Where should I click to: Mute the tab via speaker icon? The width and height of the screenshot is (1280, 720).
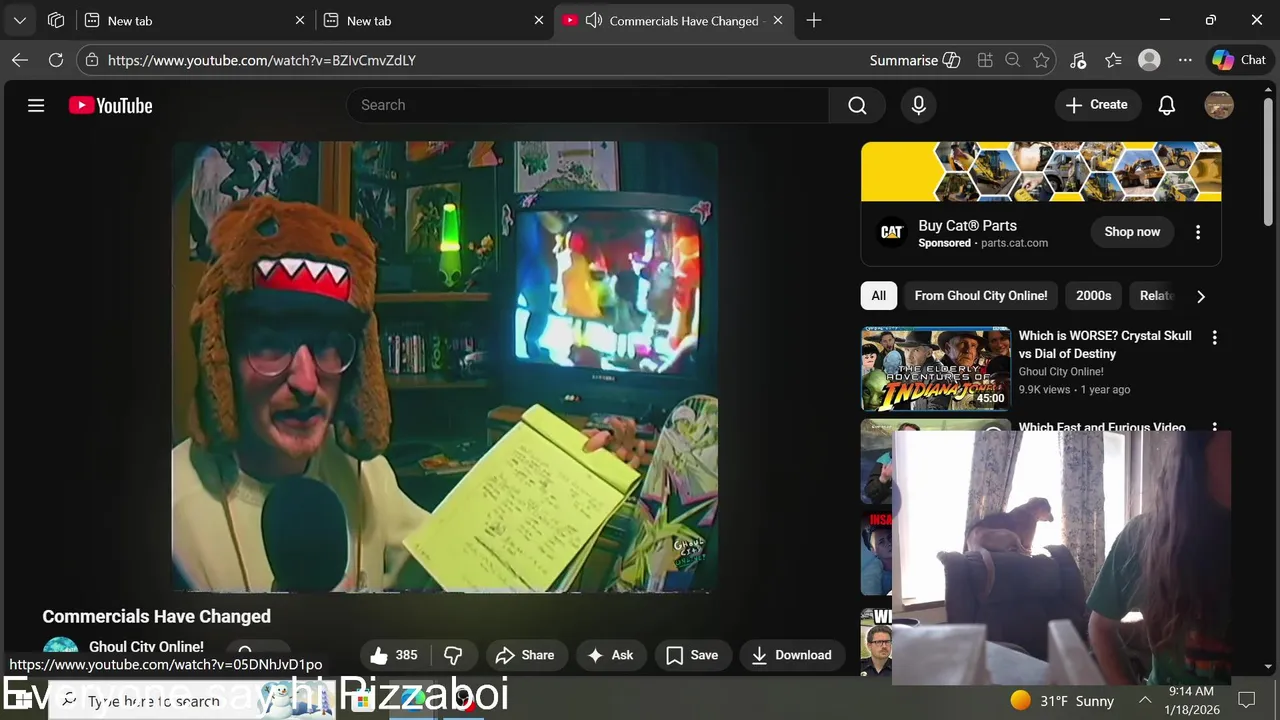(593, 20)
